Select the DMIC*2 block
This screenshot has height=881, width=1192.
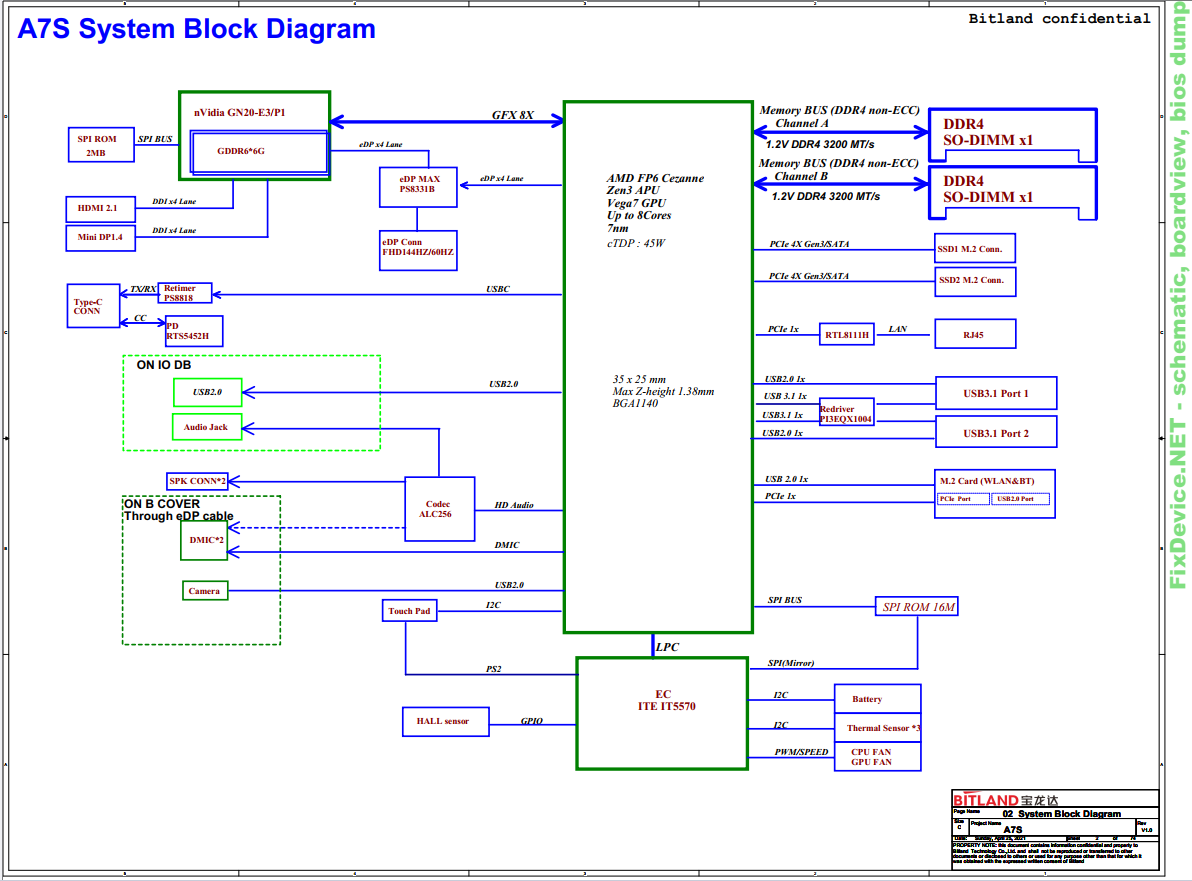(x=204, y=540)
